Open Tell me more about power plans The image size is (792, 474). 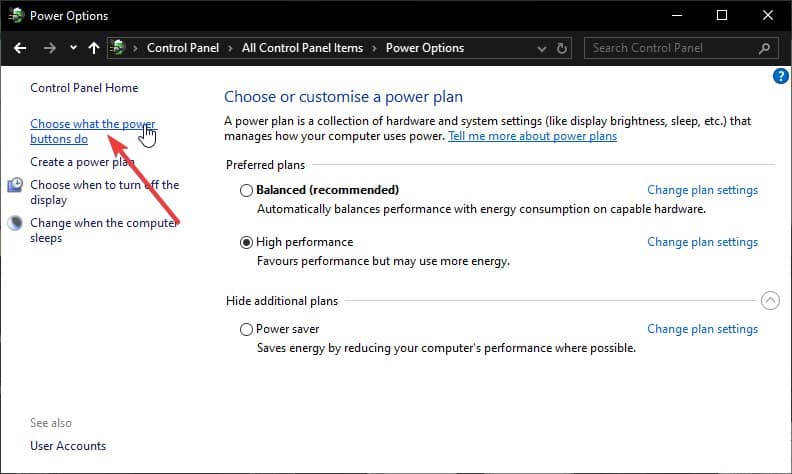(532, 136)
